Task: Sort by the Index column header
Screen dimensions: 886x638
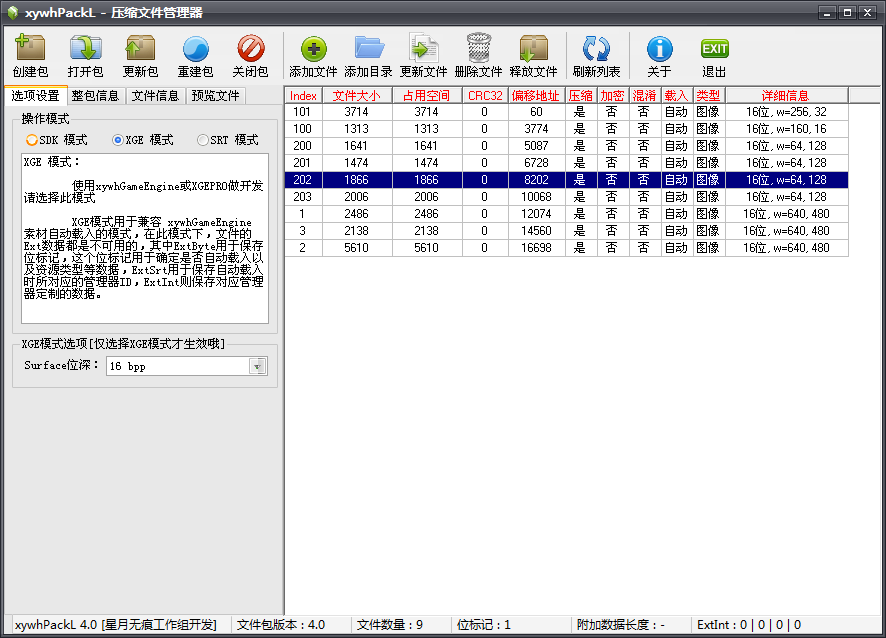Action: coord(303,96)
